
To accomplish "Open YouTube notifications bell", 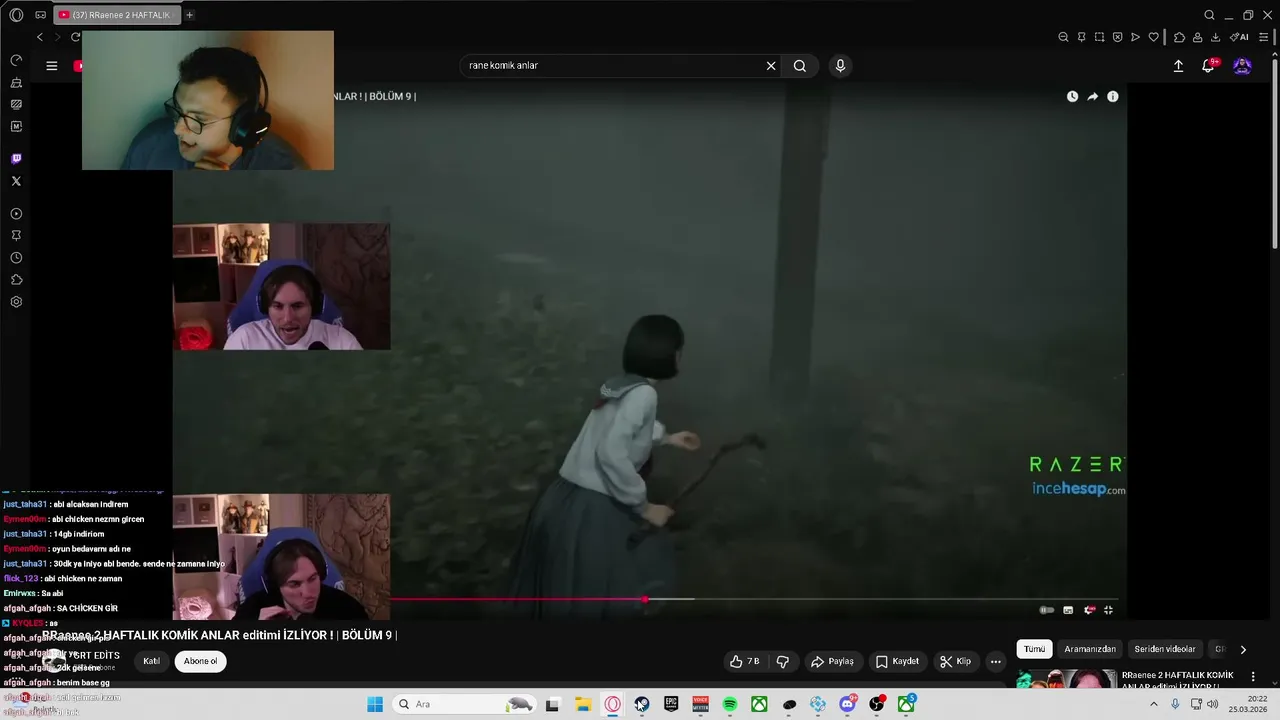I will 1208,66.
